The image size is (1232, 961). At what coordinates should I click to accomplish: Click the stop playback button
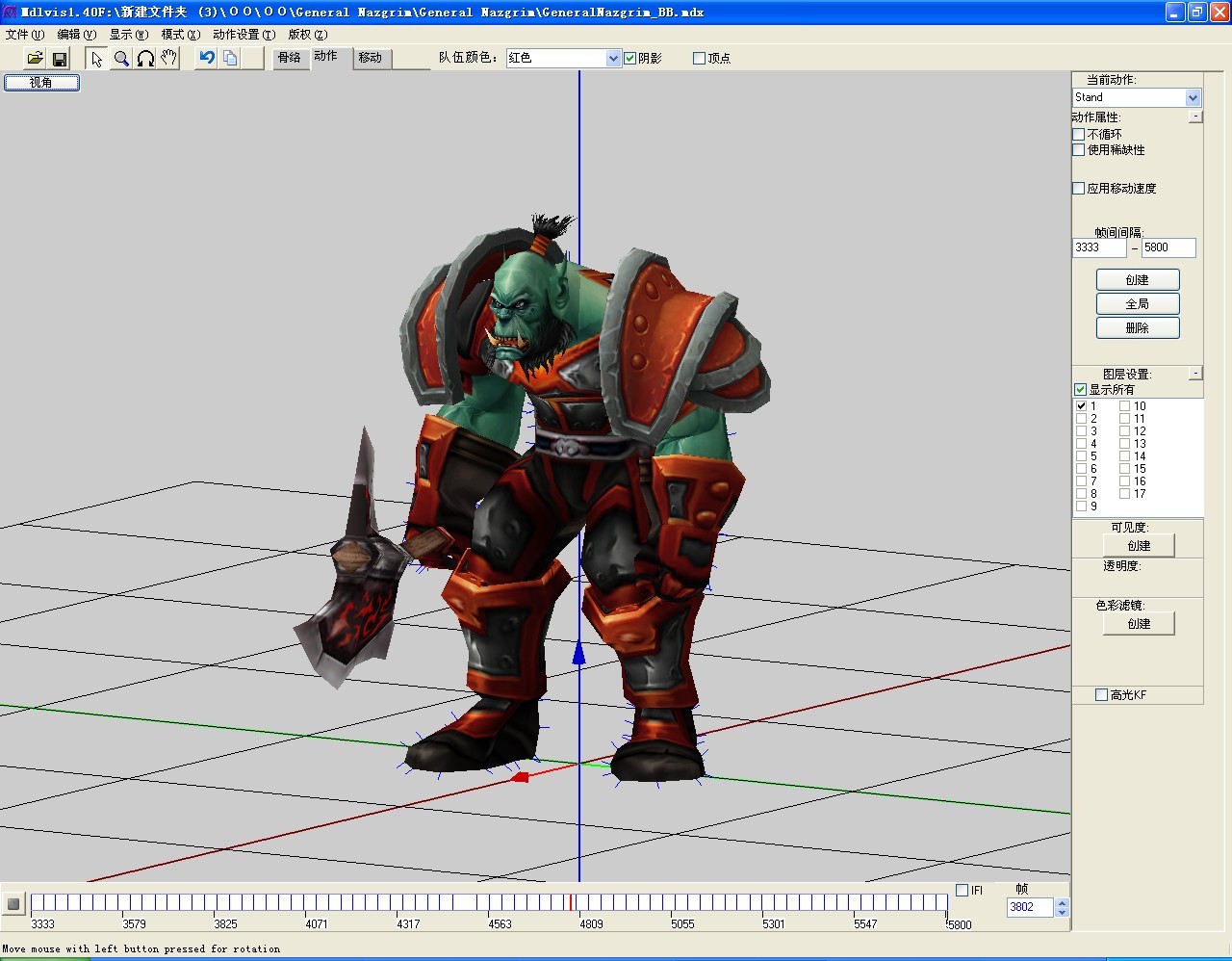pos(13,903)
